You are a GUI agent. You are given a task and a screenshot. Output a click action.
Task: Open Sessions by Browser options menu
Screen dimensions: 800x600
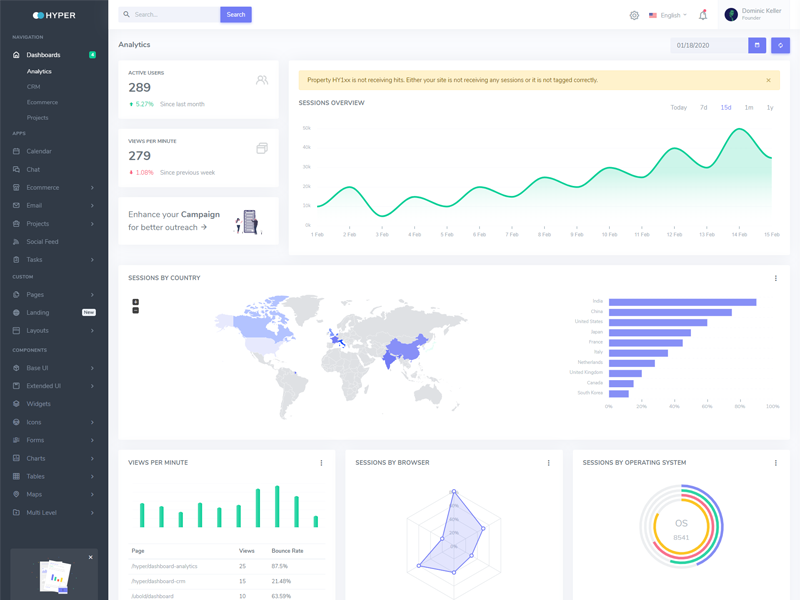[548, 463]
